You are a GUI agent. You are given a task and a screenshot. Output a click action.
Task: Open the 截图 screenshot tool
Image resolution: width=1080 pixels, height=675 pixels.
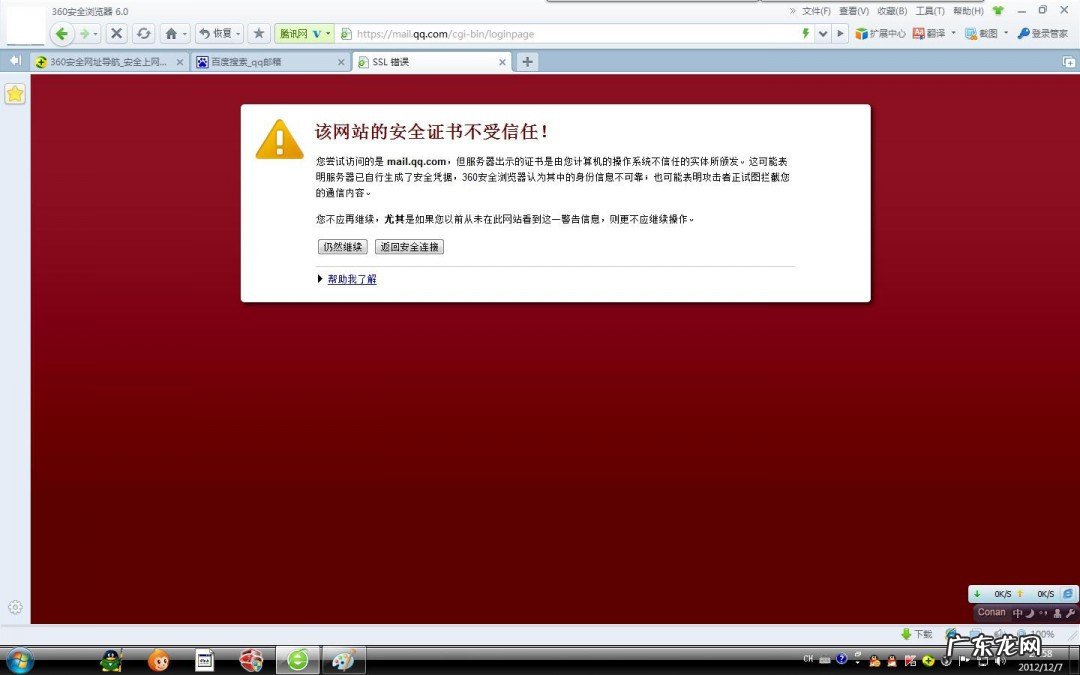tap(984, 33)
